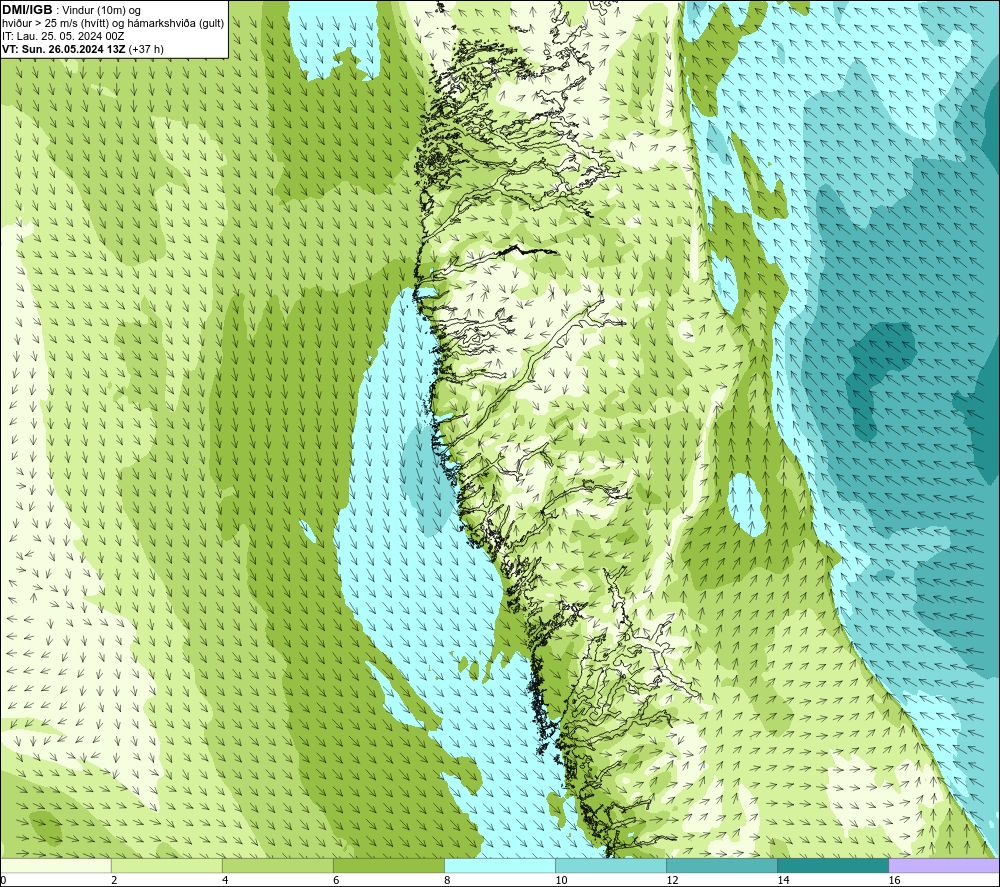Click the legend label '8'
Image resolution: width=1000 pixels, height=887 pixels.
click(447, 880)
